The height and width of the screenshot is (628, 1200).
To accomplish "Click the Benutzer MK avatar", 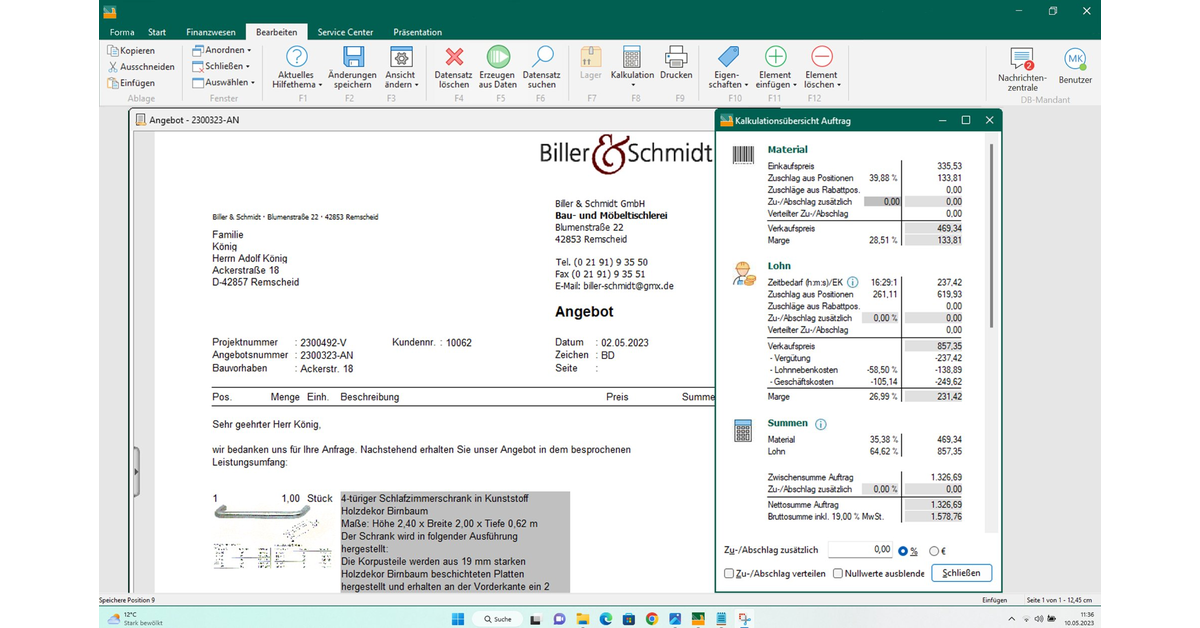I will tap(1075, 59).
